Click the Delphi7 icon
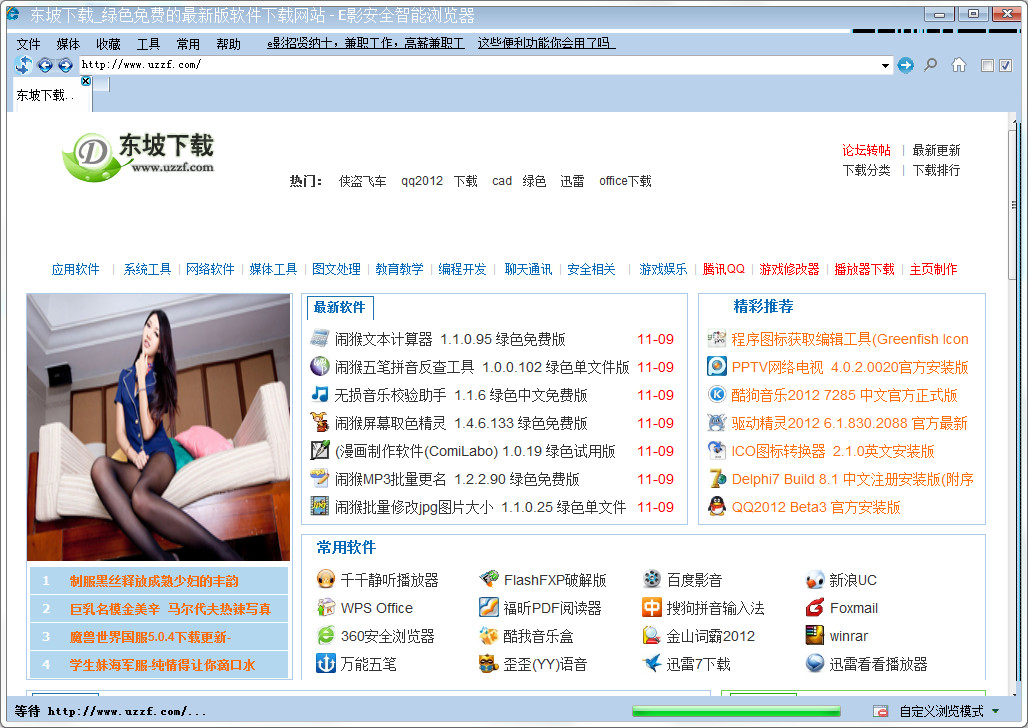1028x728 pixels. pyautogui.click(x=717, y=478)
